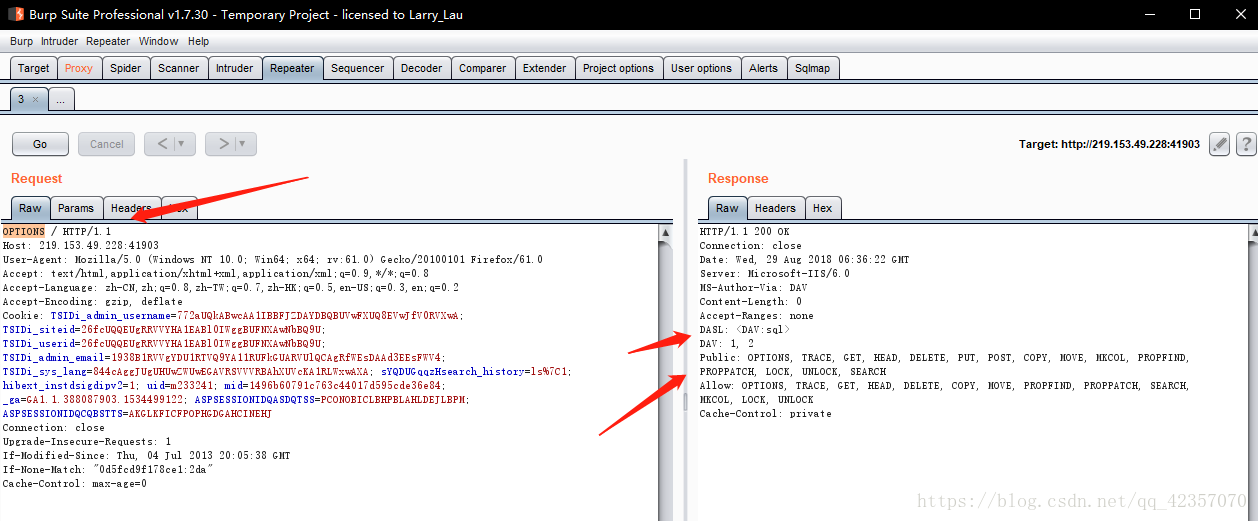Switch to the Sequencer tab
Viewport: 1258px width, 521px height.
click(x=357, y=68)
